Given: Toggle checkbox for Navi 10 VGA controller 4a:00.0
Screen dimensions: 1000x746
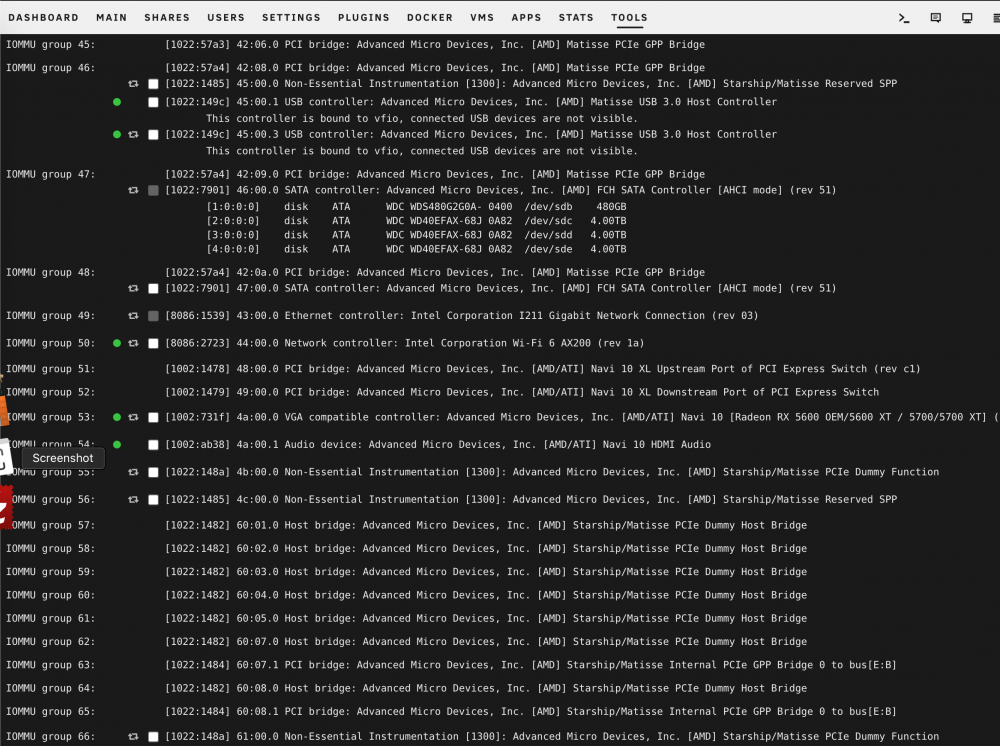Looking at the screenshot, I should click(153, 418).
